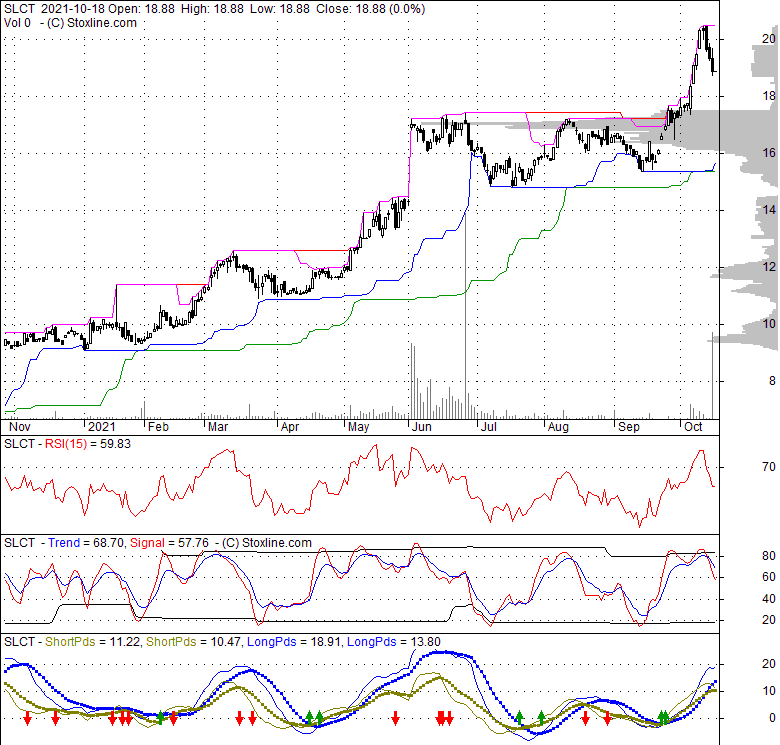Image resolution: width=780 pixels, height=745 pixels.
Task: Select the 'Oct' month label
Action: (x=693, y=427)
